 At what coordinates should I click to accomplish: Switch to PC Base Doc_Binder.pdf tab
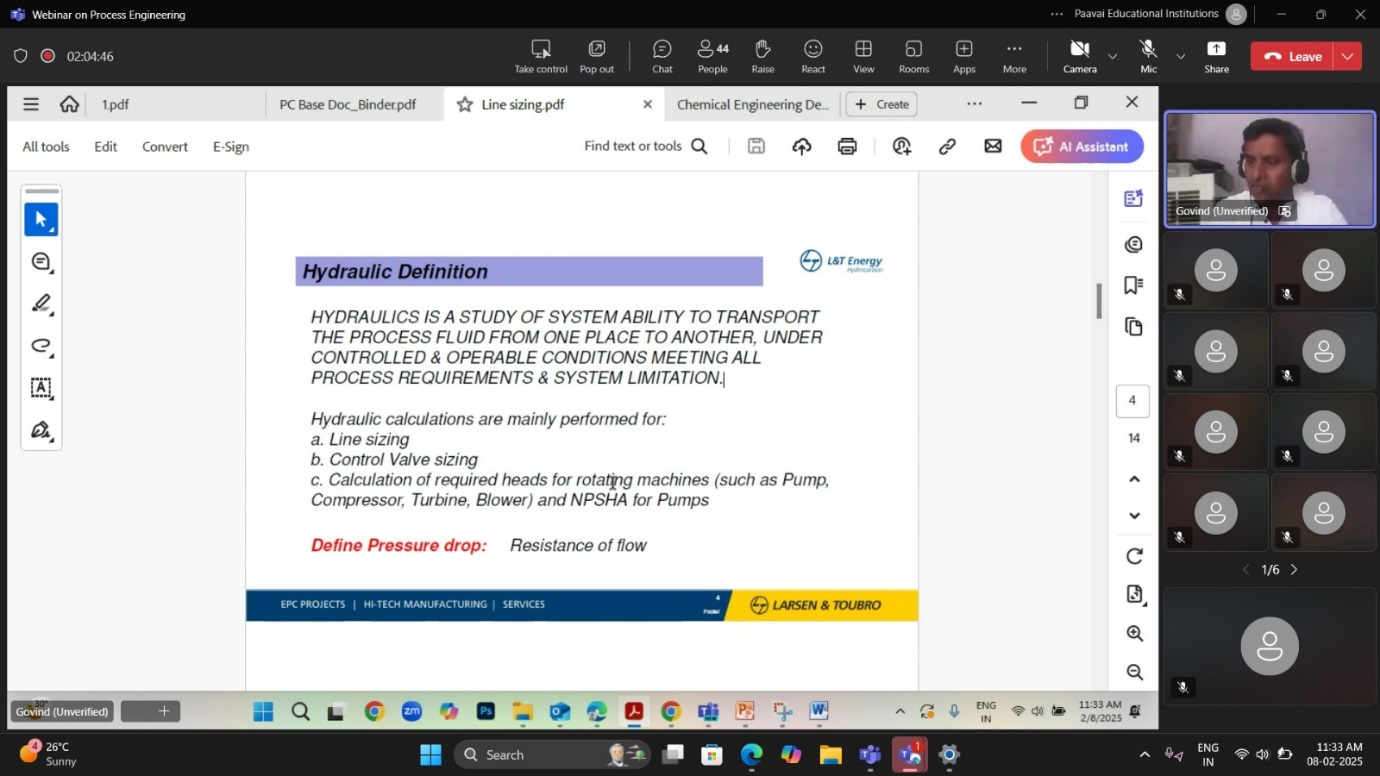(x=347, y=104)
